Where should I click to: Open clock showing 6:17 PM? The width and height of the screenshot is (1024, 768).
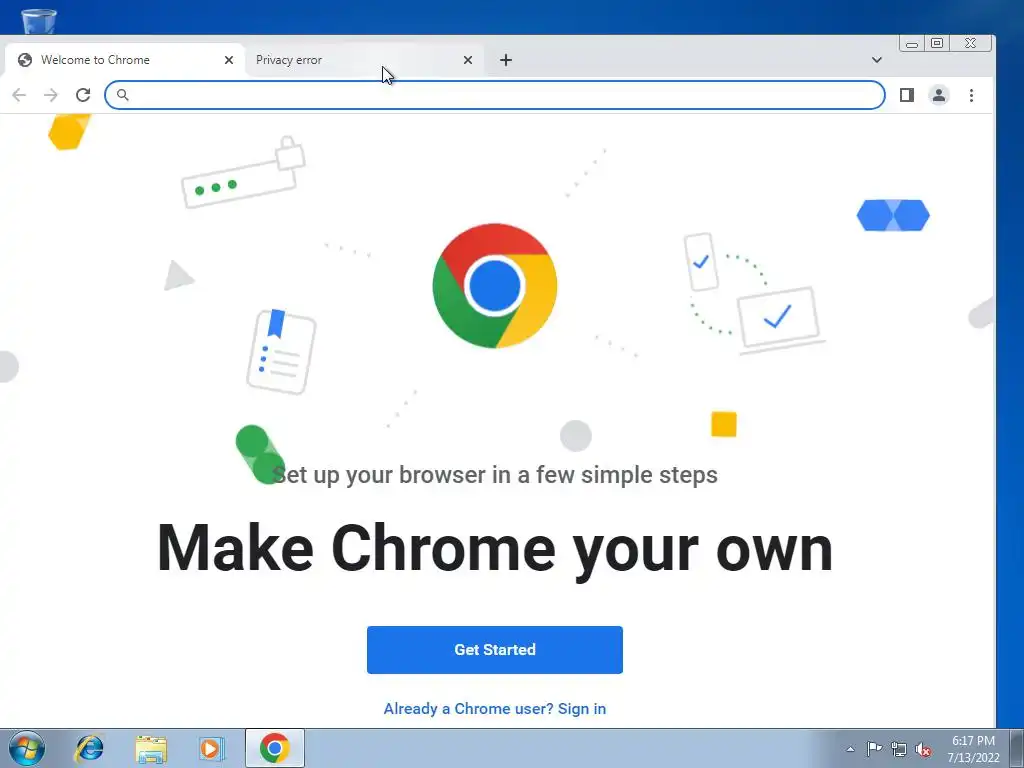click(x=973, y=749)
